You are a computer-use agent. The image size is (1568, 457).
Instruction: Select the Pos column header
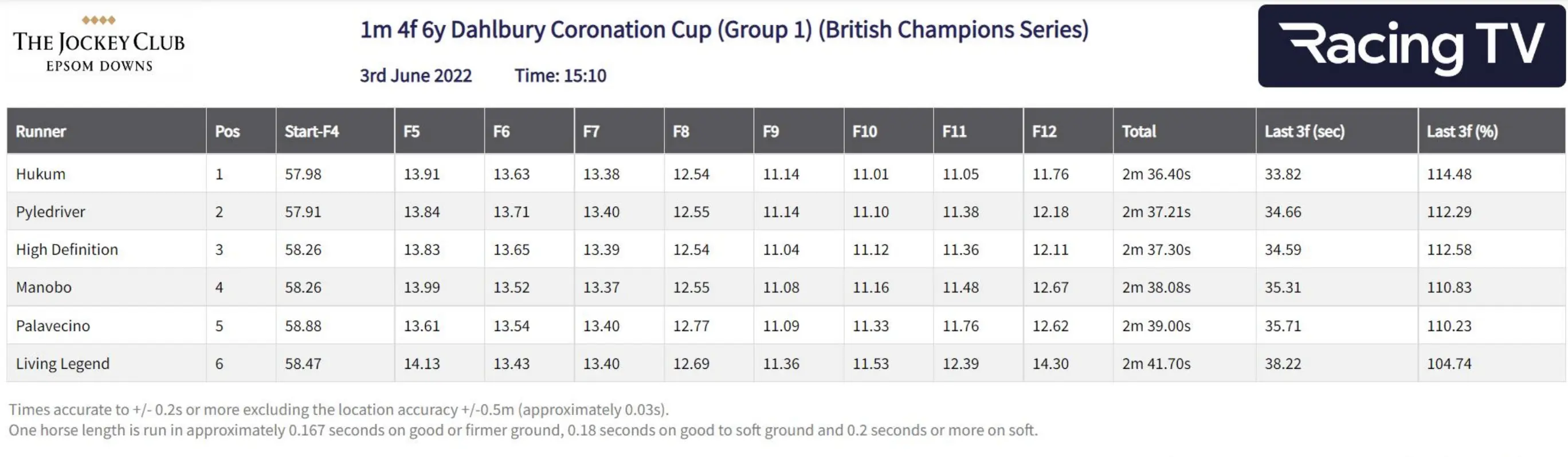pyautogui.click(x=228, y=132)
